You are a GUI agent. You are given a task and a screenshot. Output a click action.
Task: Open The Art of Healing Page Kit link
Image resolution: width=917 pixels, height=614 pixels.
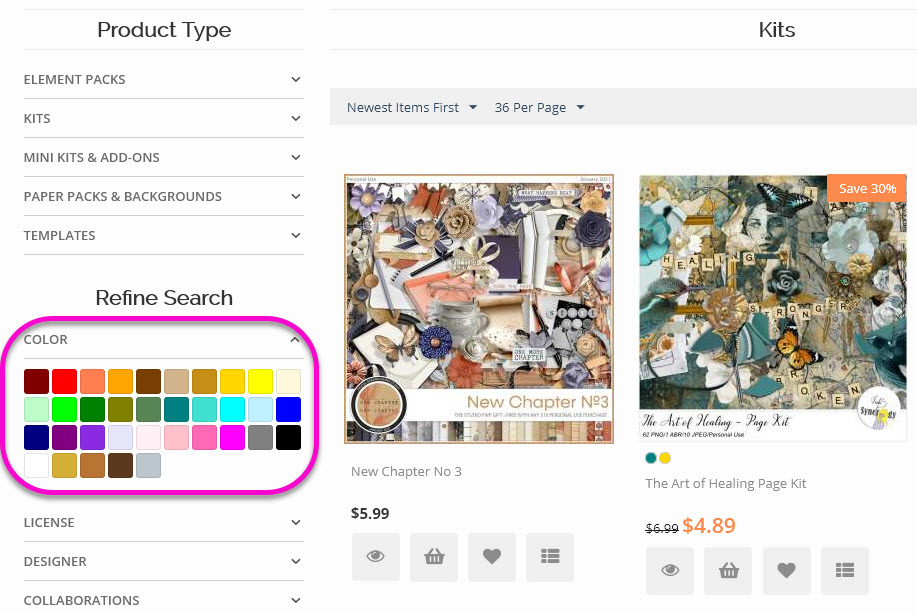(x=725, y=483)
